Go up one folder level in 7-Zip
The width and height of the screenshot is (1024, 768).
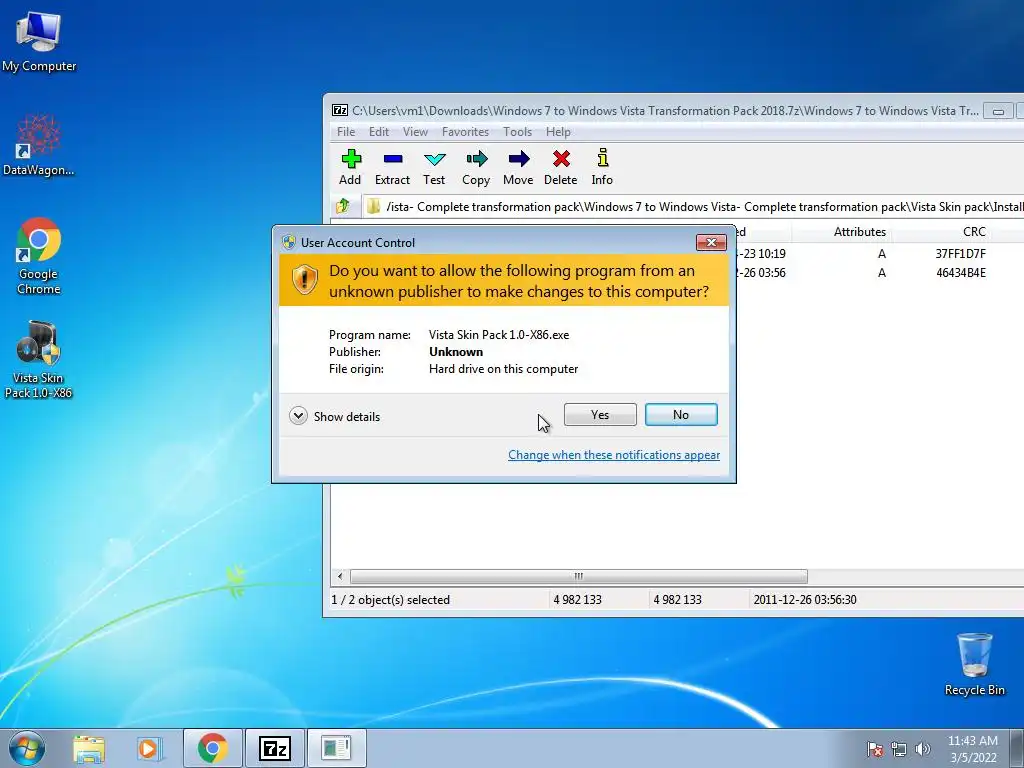click(x=343, y=207)
